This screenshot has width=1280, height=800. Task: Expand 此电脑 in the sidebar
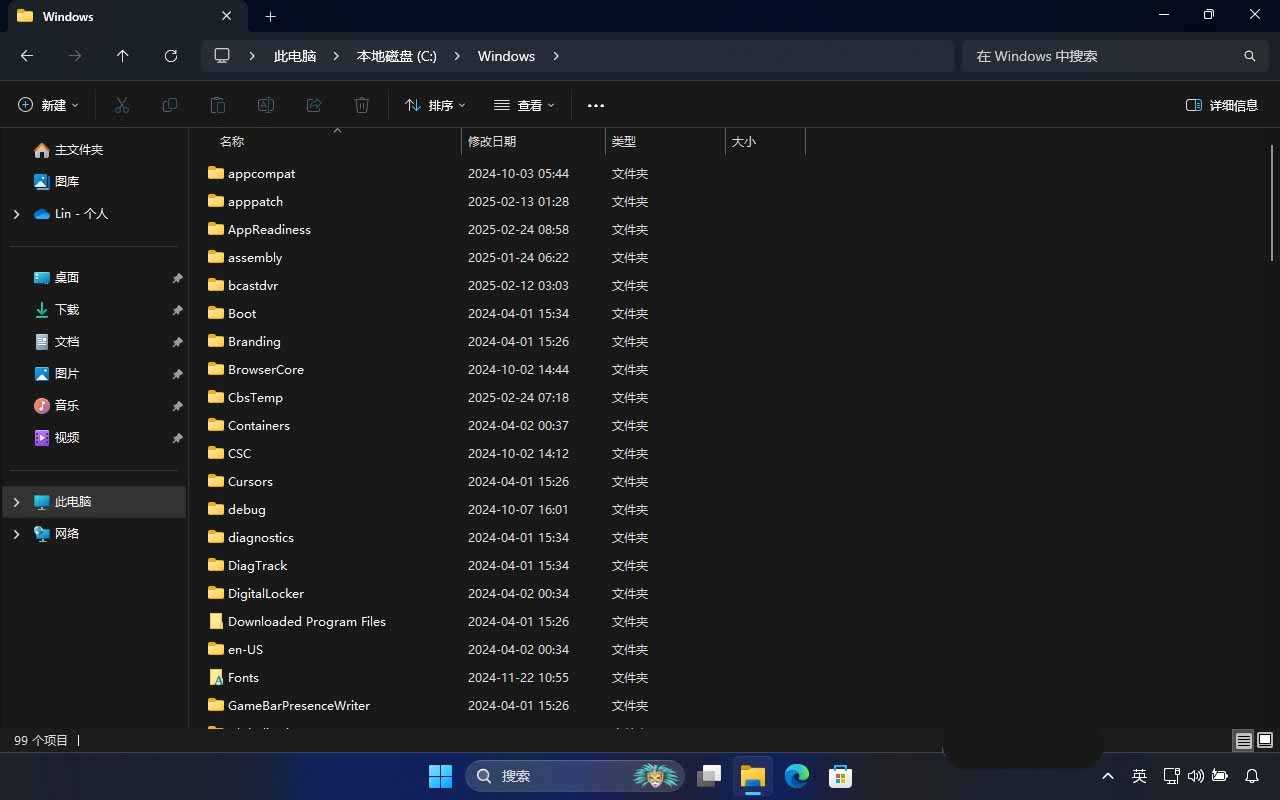point(15,501)
